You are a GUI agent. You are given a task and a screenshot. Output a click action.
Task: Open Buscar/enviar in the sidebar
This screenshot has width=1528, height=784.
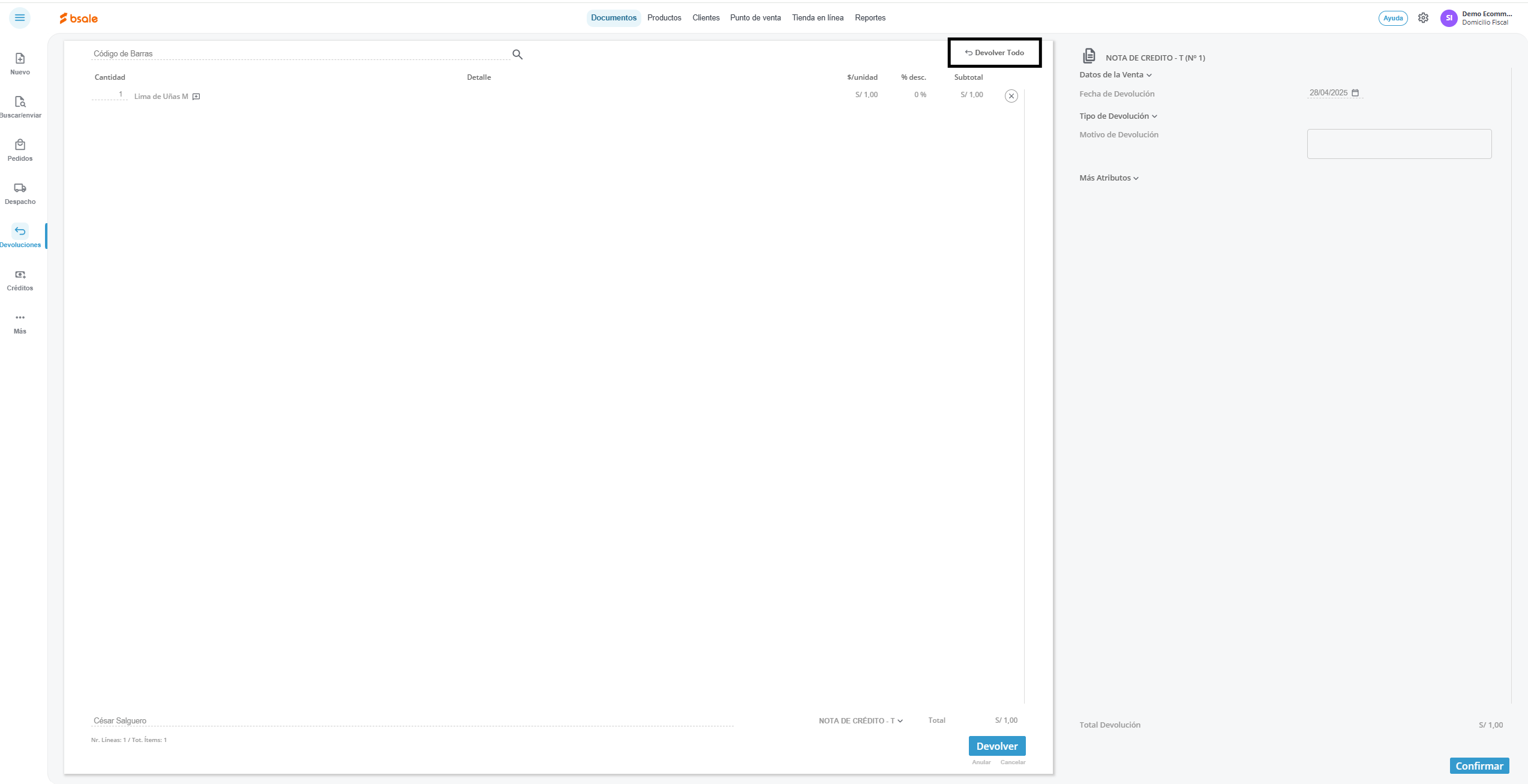tap(20, 102)
